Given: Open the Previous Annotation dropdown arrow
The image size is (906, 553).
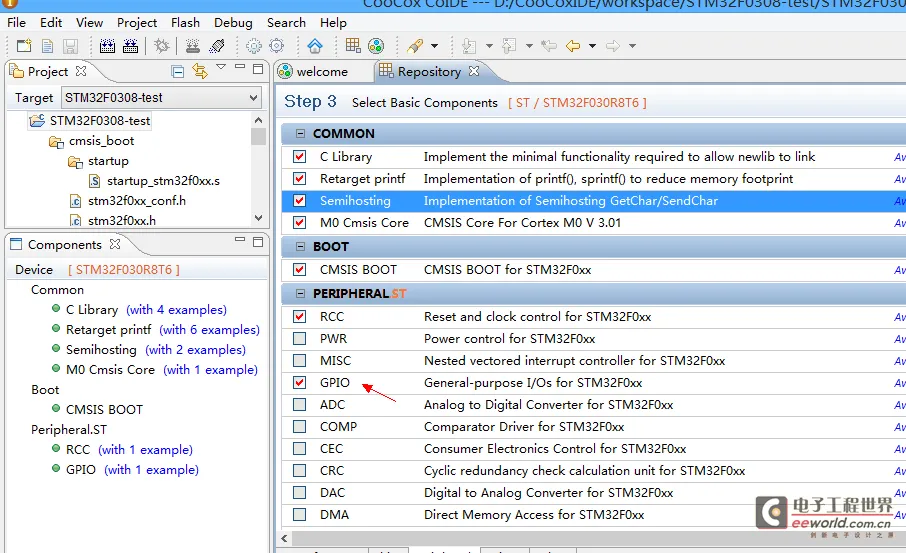Looking at the screenshot, I should tap(529, 46).
